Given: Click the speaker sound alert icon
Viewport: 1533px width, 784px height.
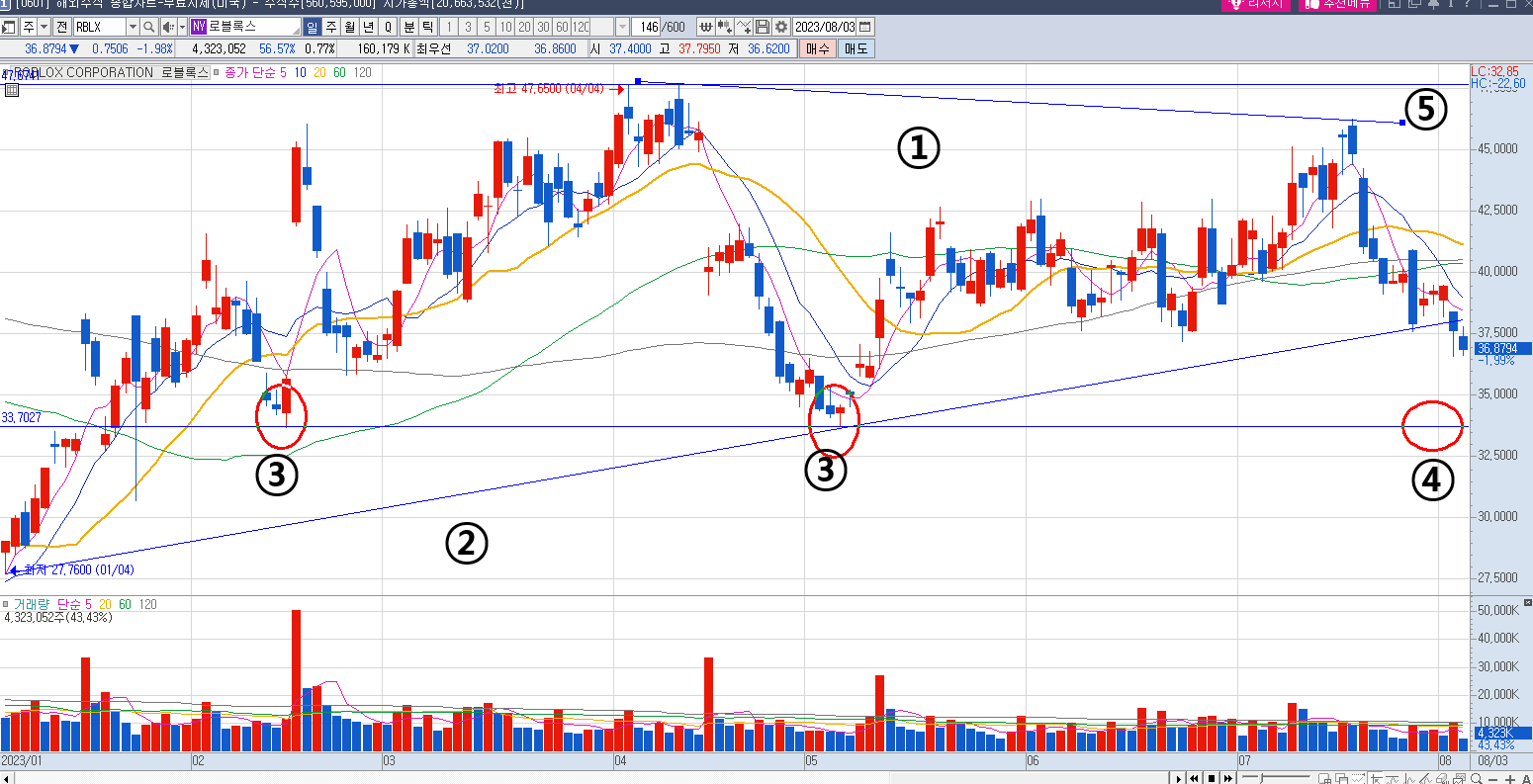Looking at the screenshot, I should [x=167, y=27].
